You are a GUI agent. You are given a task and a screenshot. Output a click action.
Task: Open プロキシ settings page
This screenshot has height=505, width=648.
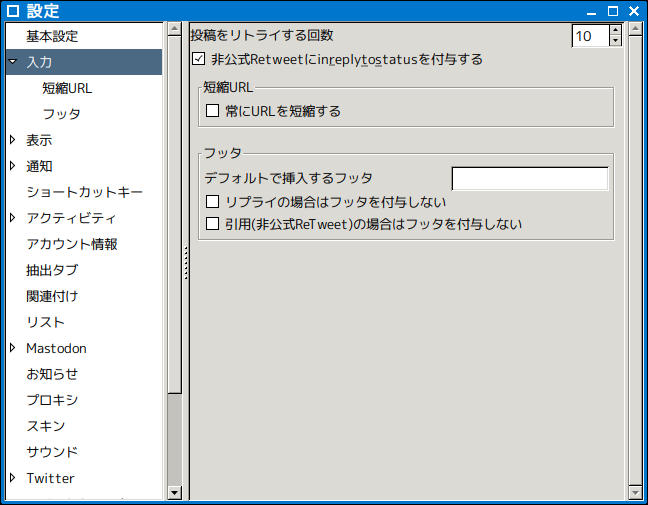[52, 400]
